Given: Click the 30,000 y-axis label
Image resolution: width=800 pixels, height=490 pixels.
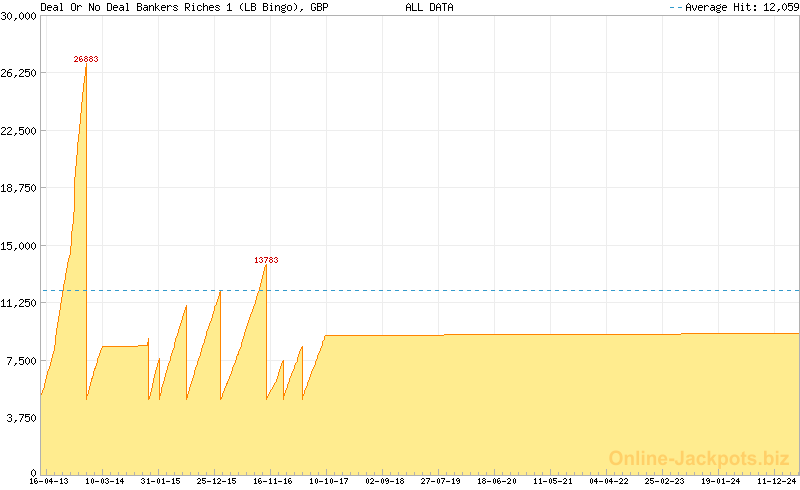Looking at the screenshot, I should click(19, 16).
